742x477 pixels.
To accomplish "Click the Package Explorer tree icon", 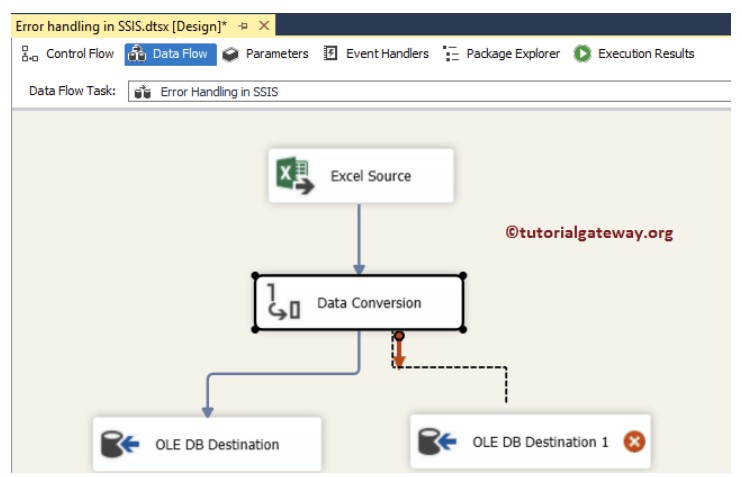I will coord(450,54).
